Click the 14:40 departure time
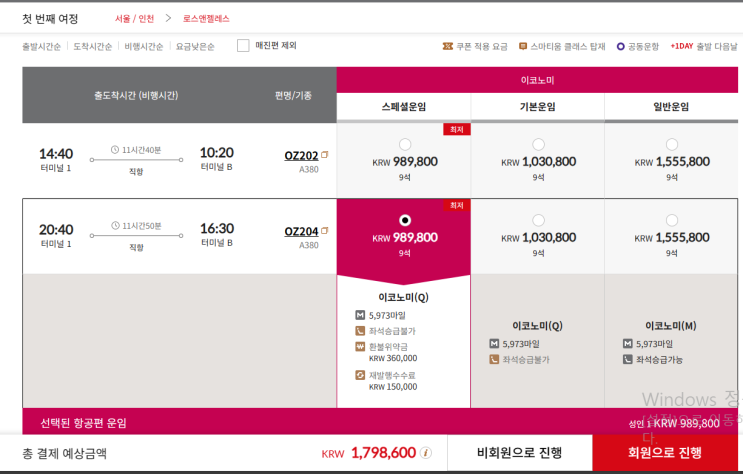 [x=56, y=154]
